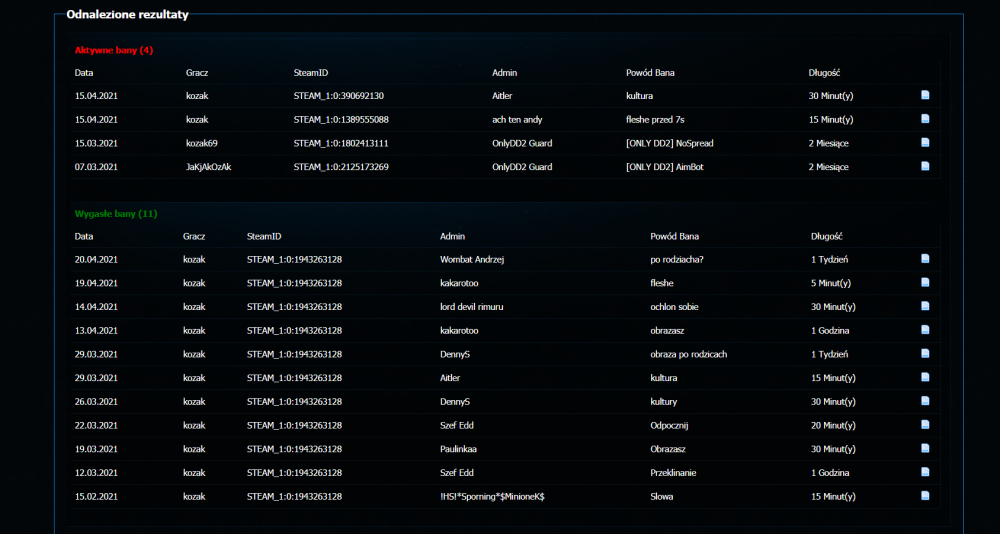The image size is (1000, 534).
Task: Open details icon for 'obraza po rodzicach' ban
Action: pyautogui.click(x=925, y=354)
